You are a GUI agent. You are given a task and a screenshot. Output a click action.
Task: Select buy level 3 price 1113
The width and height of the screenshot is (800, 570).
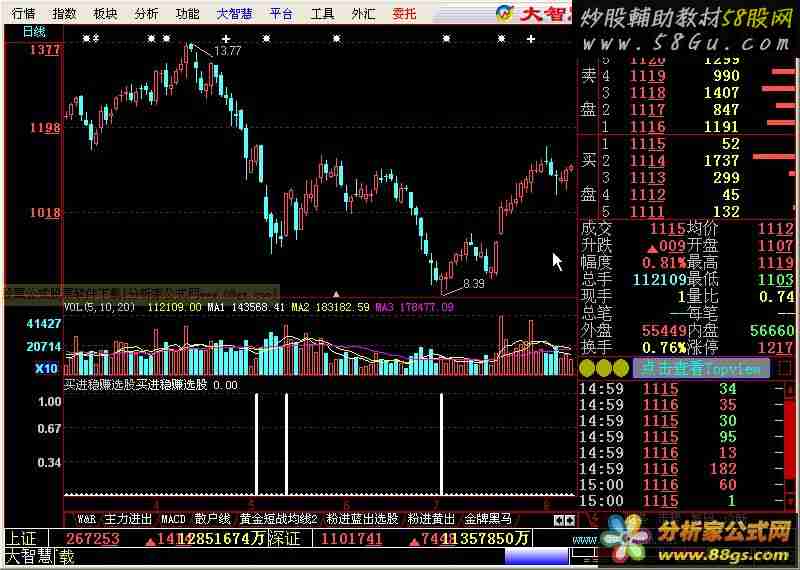point(647,178)
